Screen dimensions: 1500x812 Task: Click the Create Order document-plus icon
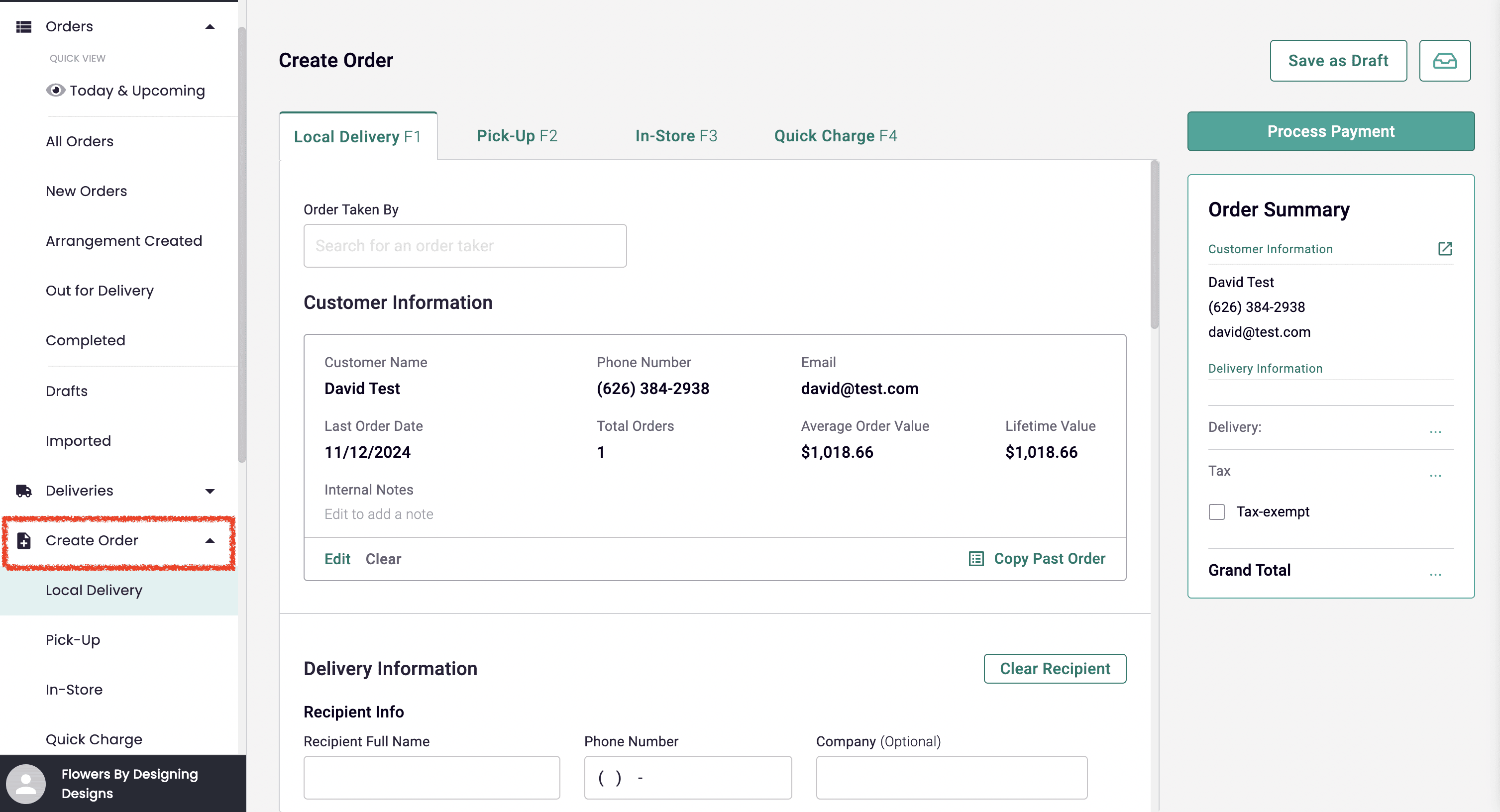24,541
